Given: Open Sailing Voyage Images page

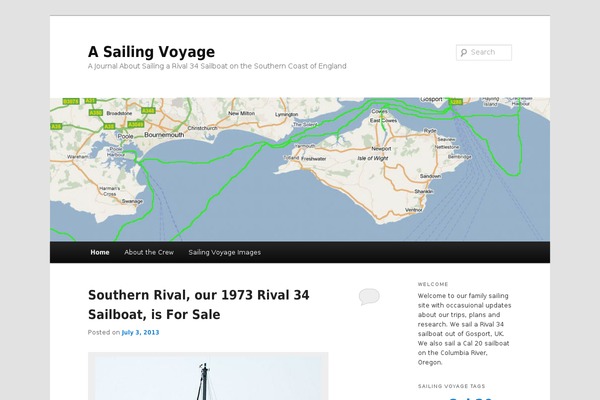Looking at the screenshot, I should click(224, 252).
